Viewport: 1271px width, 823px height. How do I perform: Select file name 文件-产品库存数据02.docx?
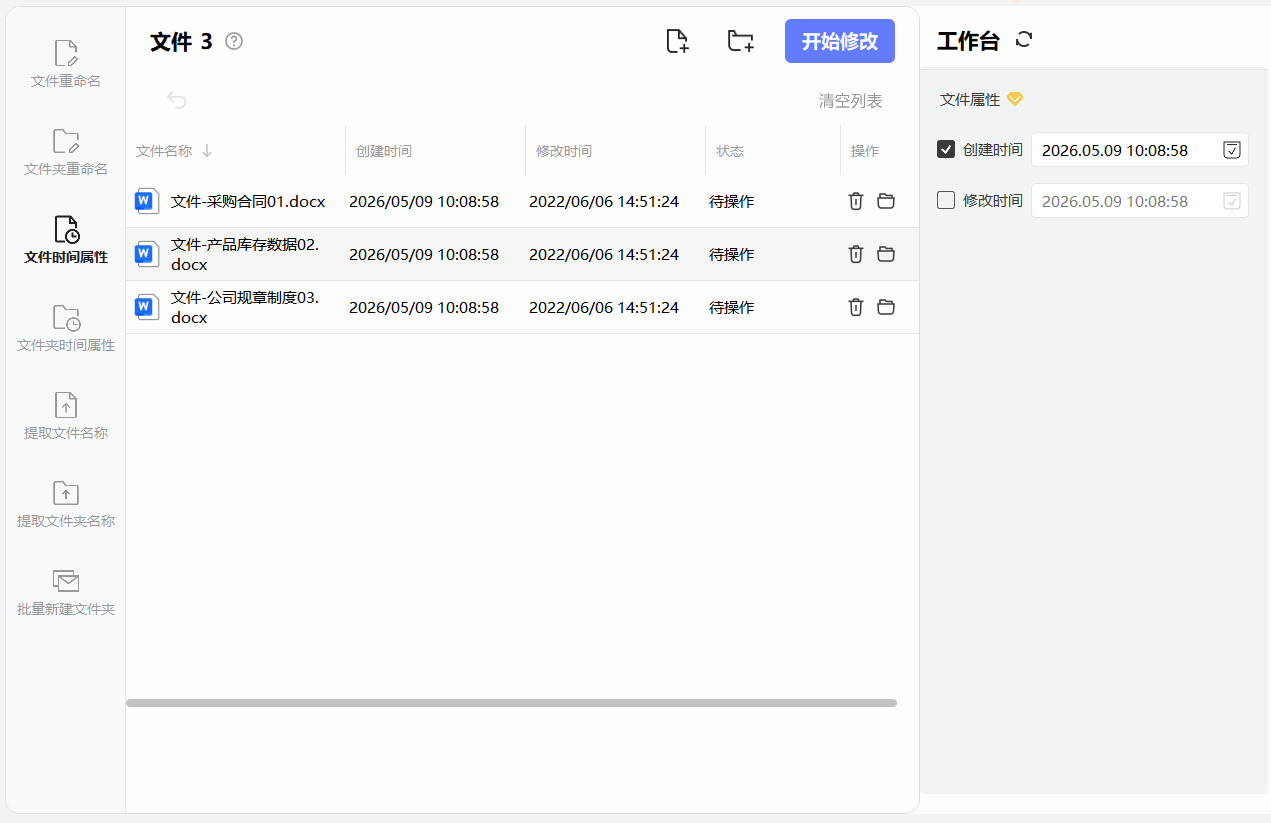[245, 254]
